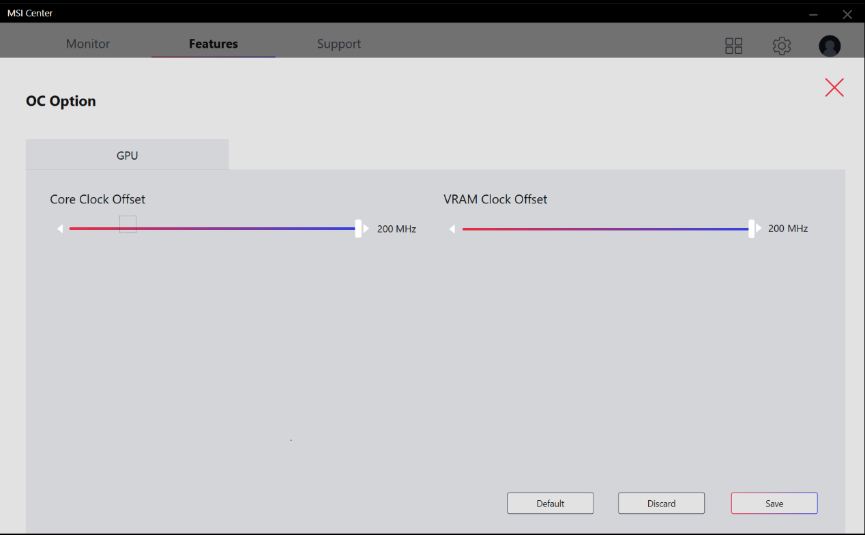The image size is (865, 535).
Task: Click the Discard button
Action: tap(661, 503)
